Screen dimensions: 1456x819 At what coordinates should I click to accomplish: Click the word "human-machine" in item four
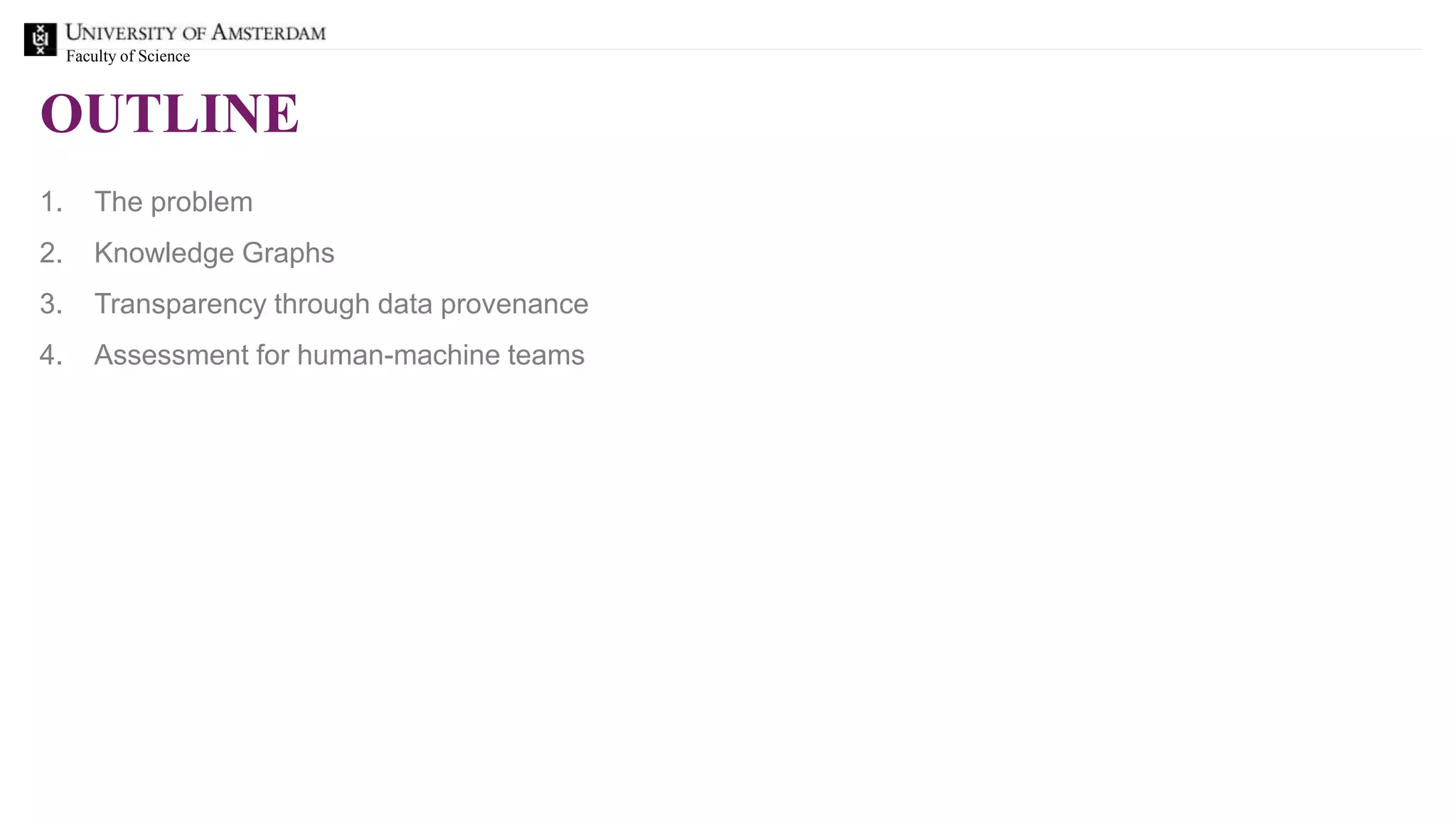[398, 355]
